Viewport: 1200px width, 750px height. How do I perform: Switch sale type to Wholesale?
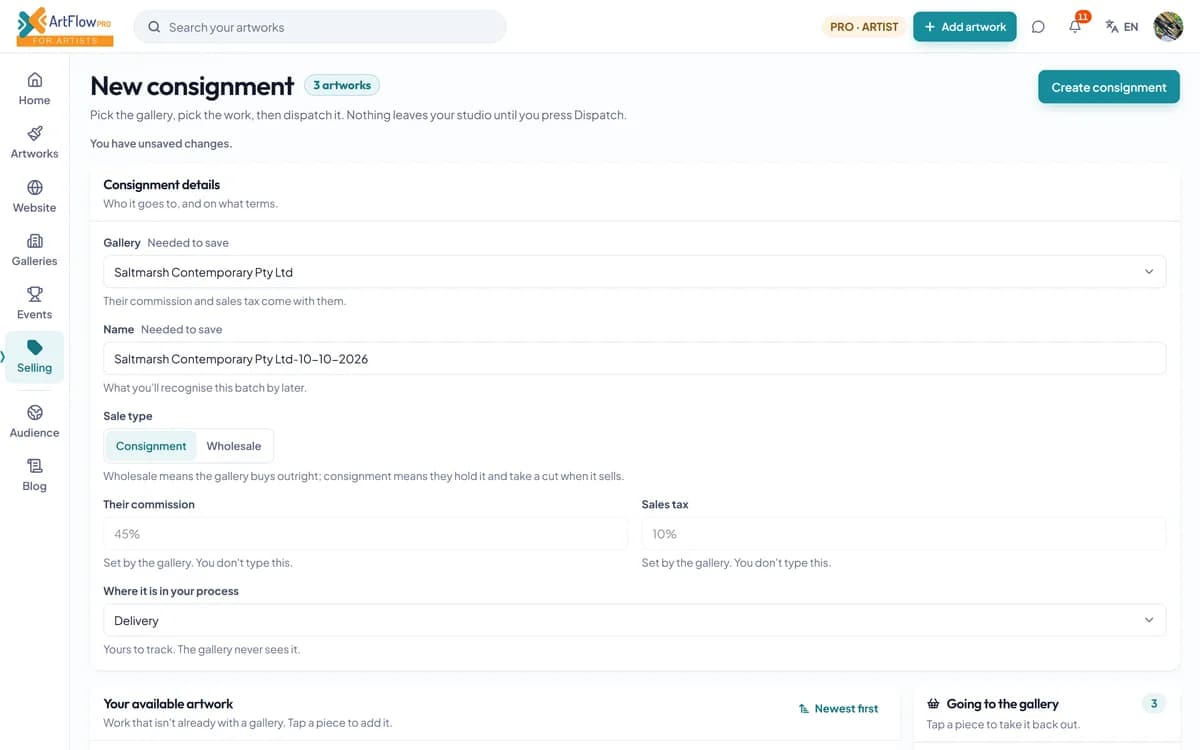[234, 446]
